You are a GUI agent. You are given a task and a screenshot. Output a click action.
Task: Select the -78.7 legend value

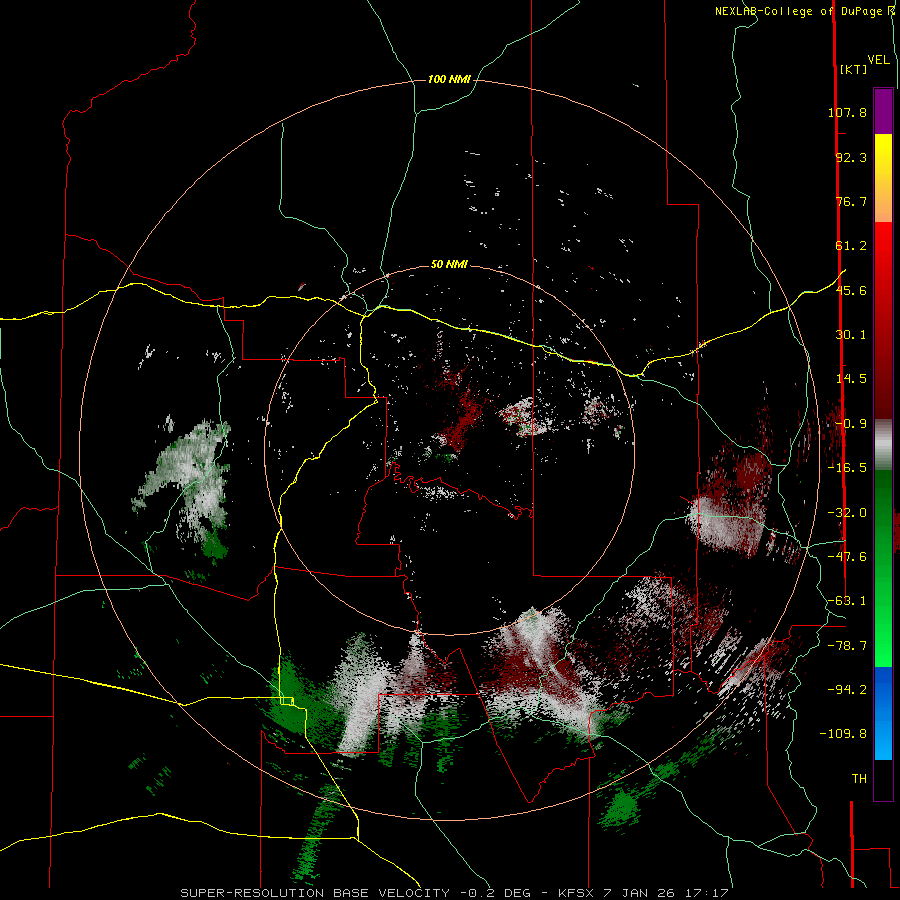847,646
